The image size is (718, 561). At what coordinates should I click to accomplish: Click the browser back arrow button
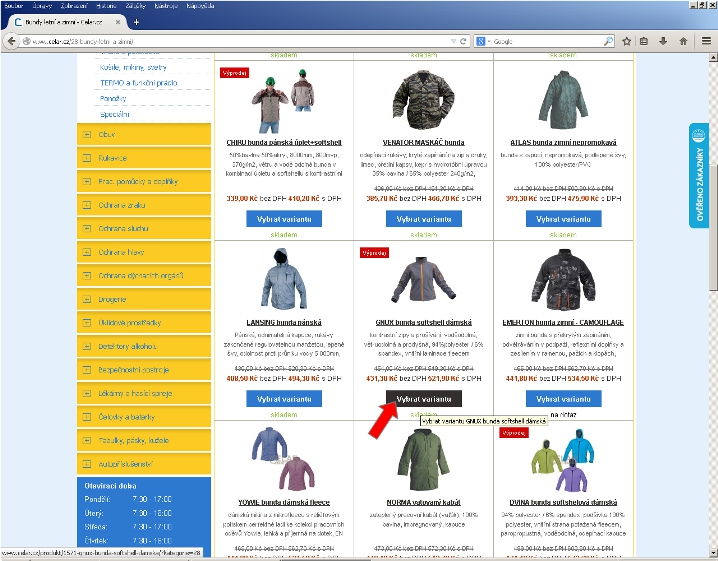point(11,41)
